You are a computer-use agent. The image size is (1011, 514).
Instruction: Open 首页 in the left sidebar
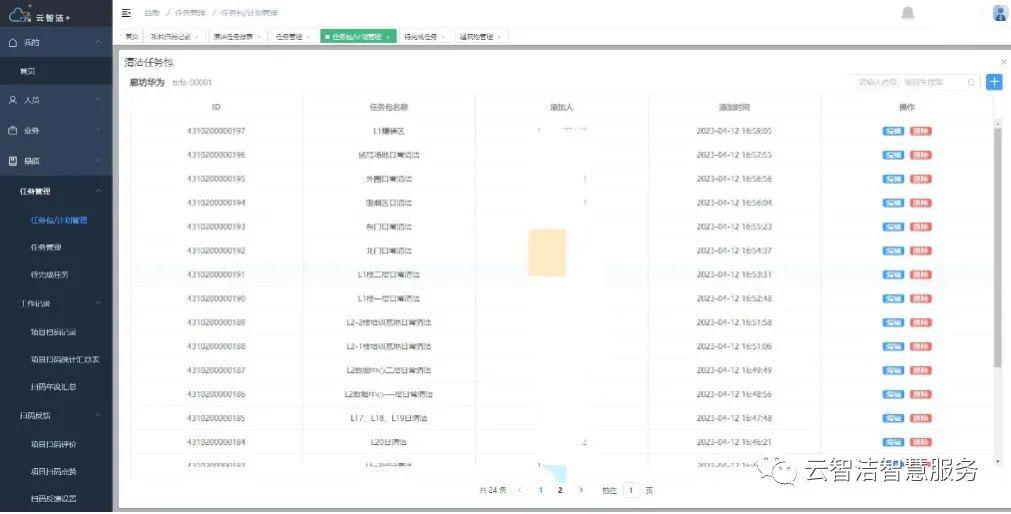(28, 72)
